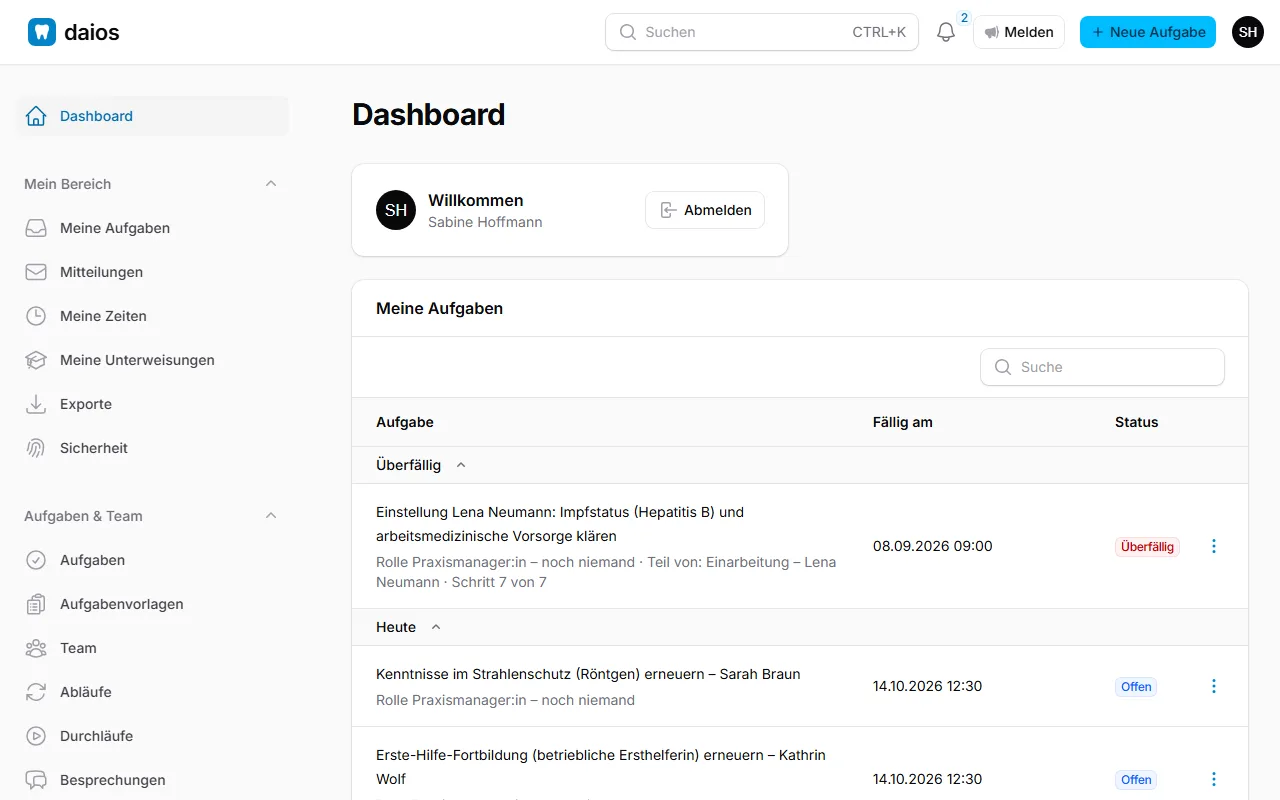Click the Meine Unterweisungen graduation cap icon

36,360
